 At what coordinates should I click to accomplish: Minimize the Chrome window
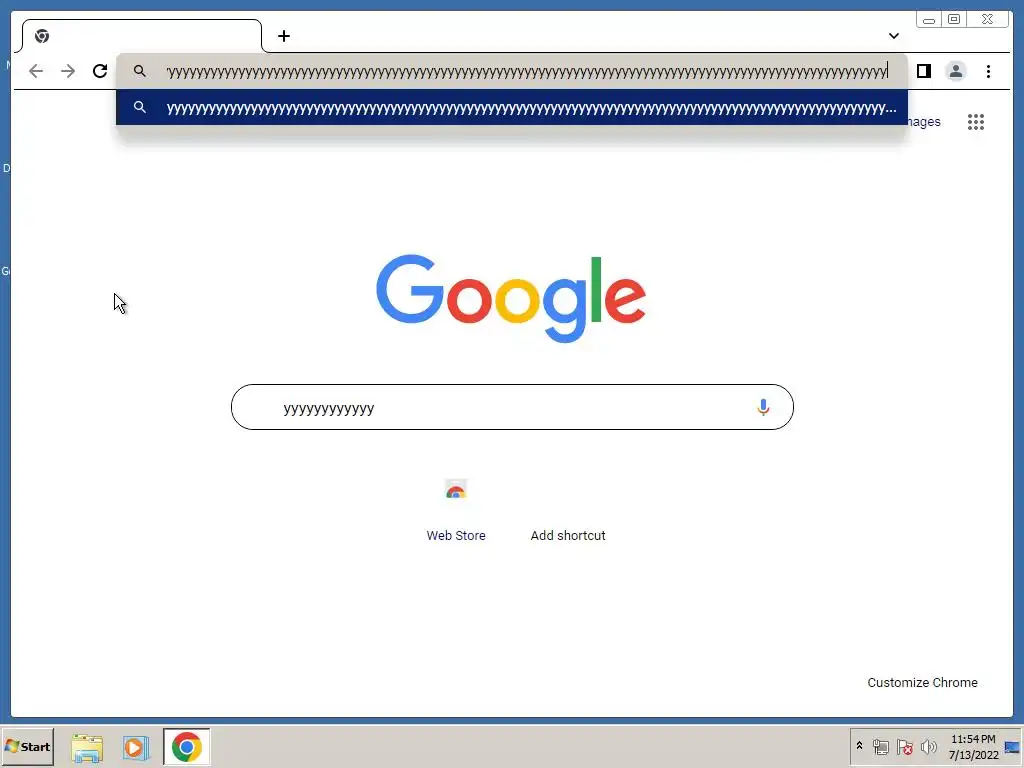point(929,20)
